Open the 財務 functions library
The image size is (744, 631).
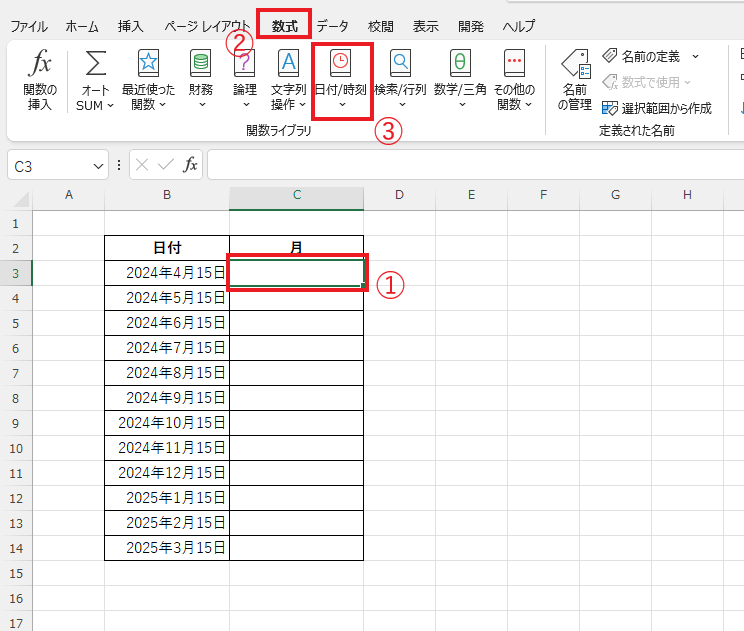(201, 80)
